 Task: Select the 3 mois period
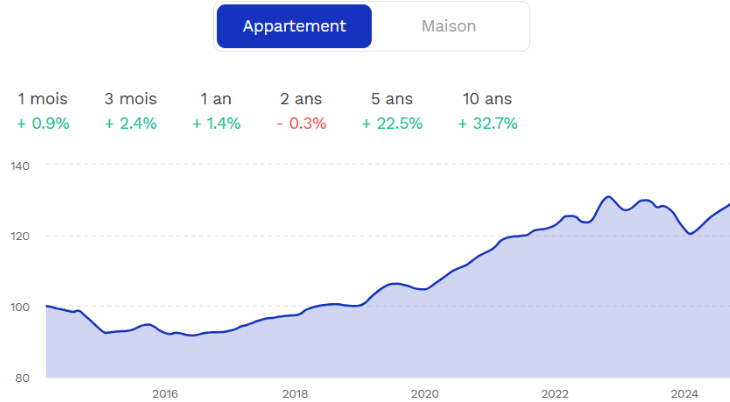click(x=130, y=99)
